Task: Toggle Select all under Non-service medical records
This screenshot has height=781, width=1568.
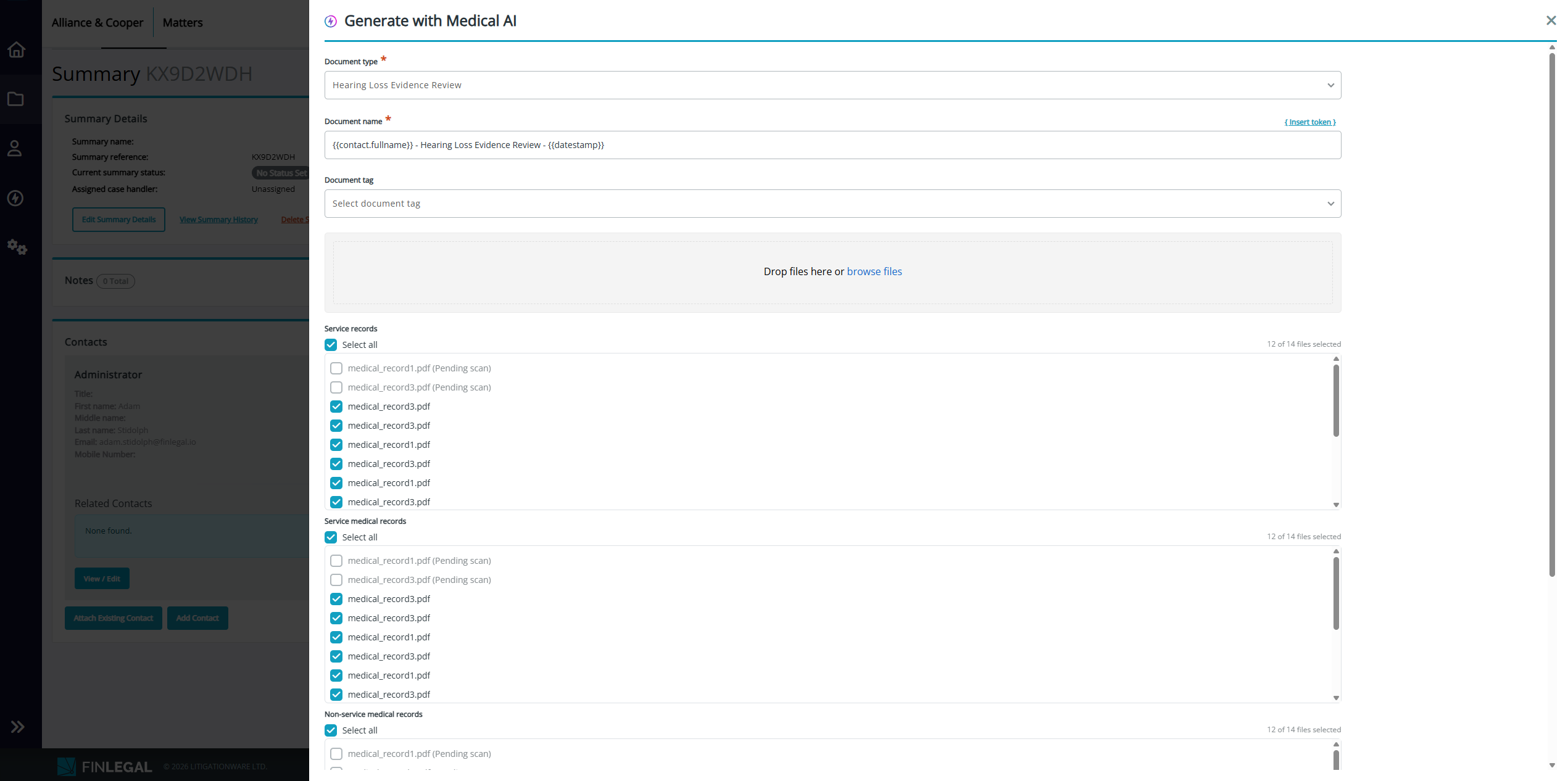Action: point(331,730)
